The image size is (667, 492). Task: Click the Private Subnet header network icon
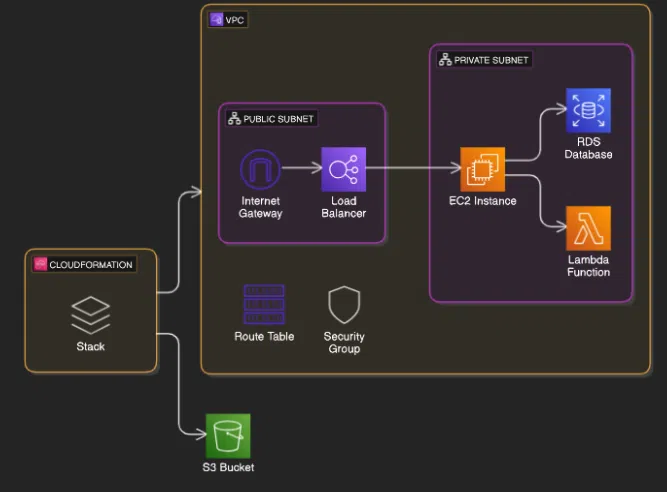click(445, 60)
